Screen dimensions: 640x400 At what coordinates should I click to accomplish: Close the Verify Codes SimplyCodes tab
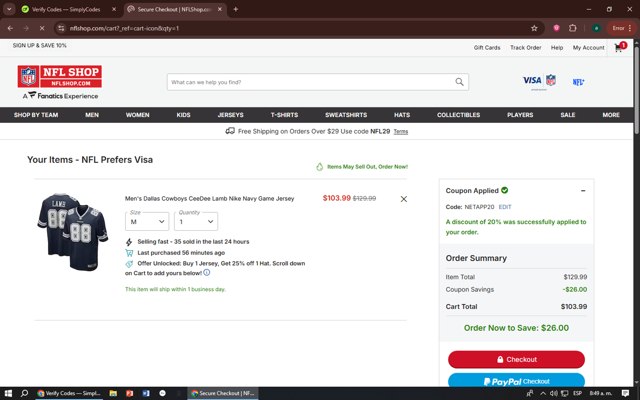114,9
